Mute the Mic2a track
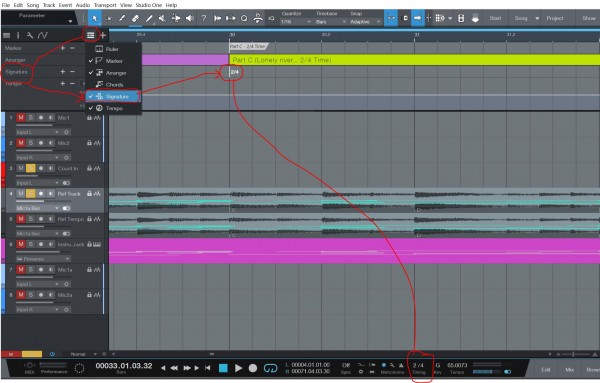The width and height of the screenshot is (600, 383). (21, 295)
